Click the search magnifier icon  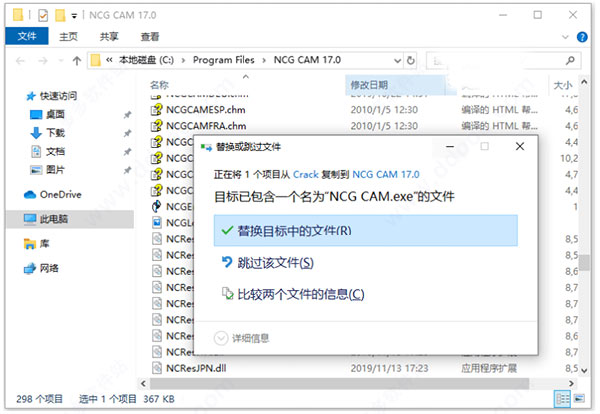click(x=571, y=60)
